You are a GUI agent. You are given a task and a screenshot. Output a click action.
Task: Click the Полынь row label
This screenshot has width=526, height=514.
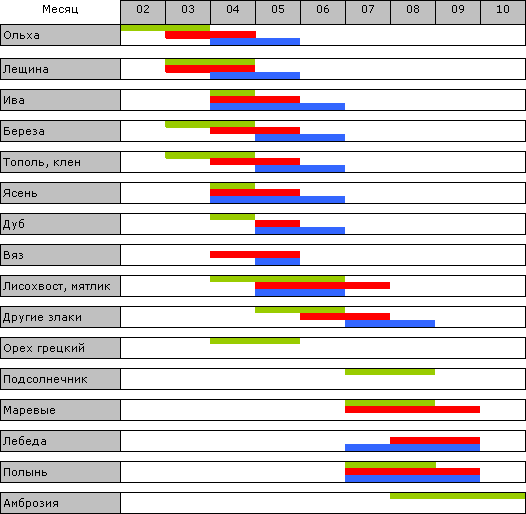coord(60,472)
